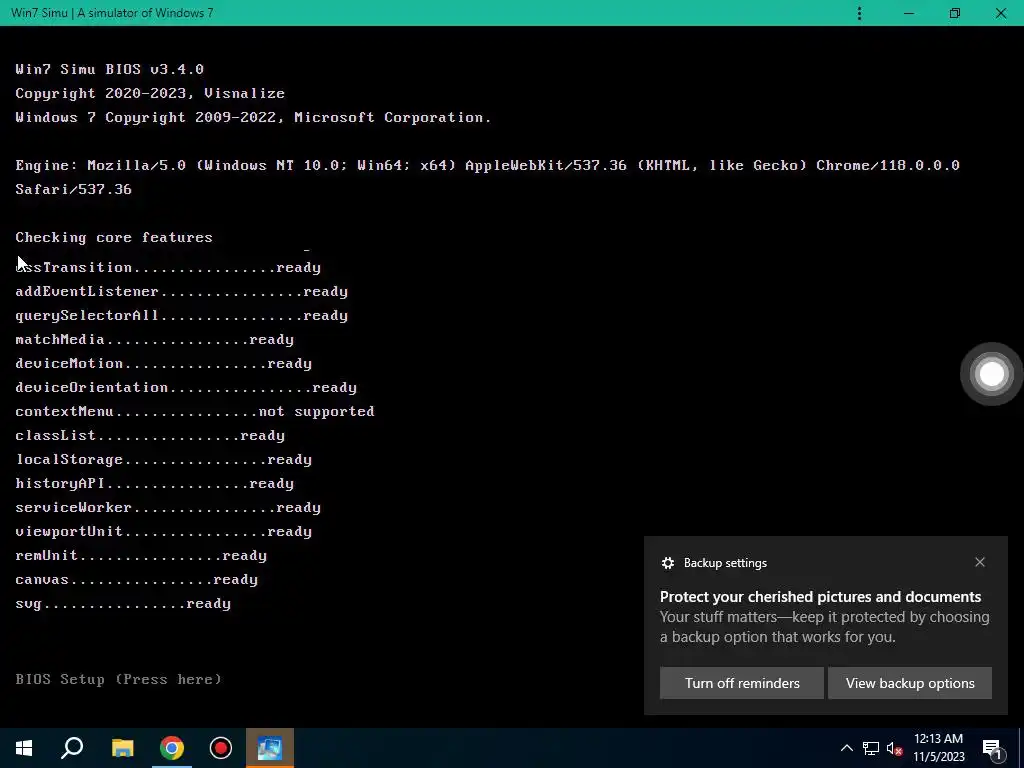Select the Win7 Simu taskbar app

point(270,748)
